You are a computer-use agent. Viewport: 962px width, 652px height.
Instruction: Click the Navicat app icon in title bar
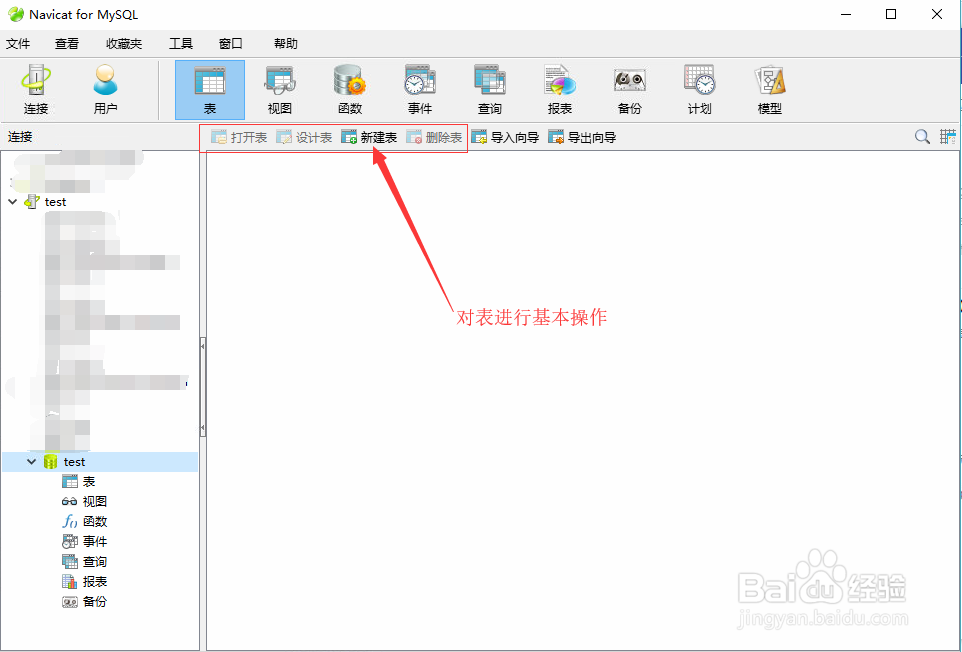click(x=15, y=14)
